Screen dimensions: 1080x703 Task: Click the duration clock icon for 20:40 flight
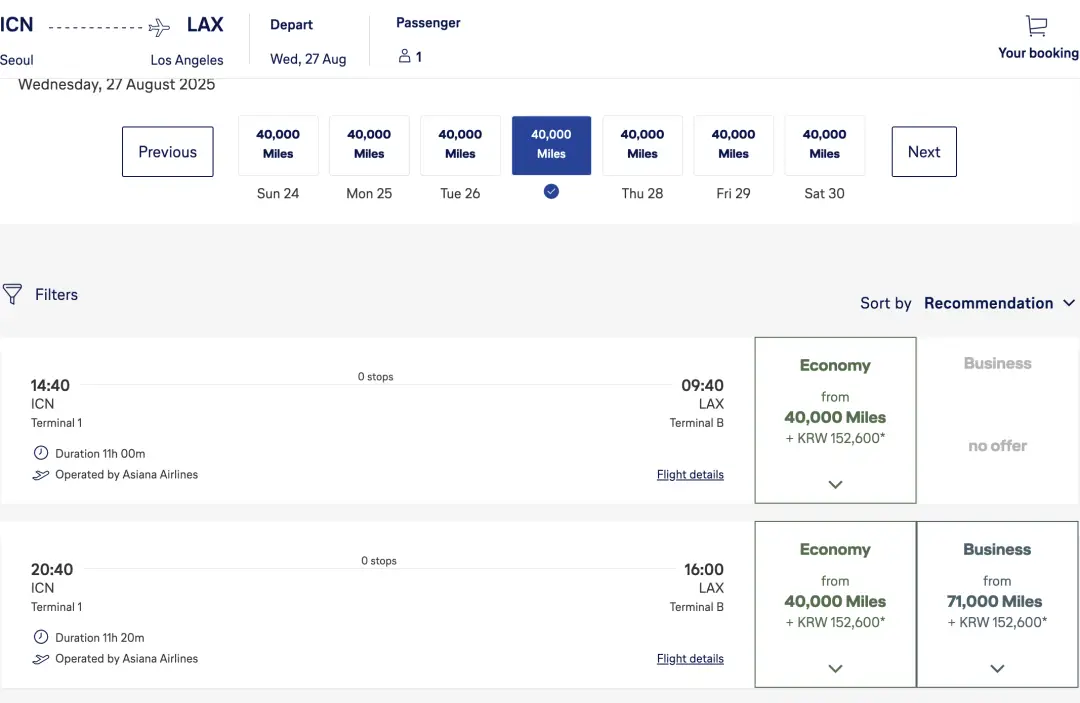[x=41, y=637]
